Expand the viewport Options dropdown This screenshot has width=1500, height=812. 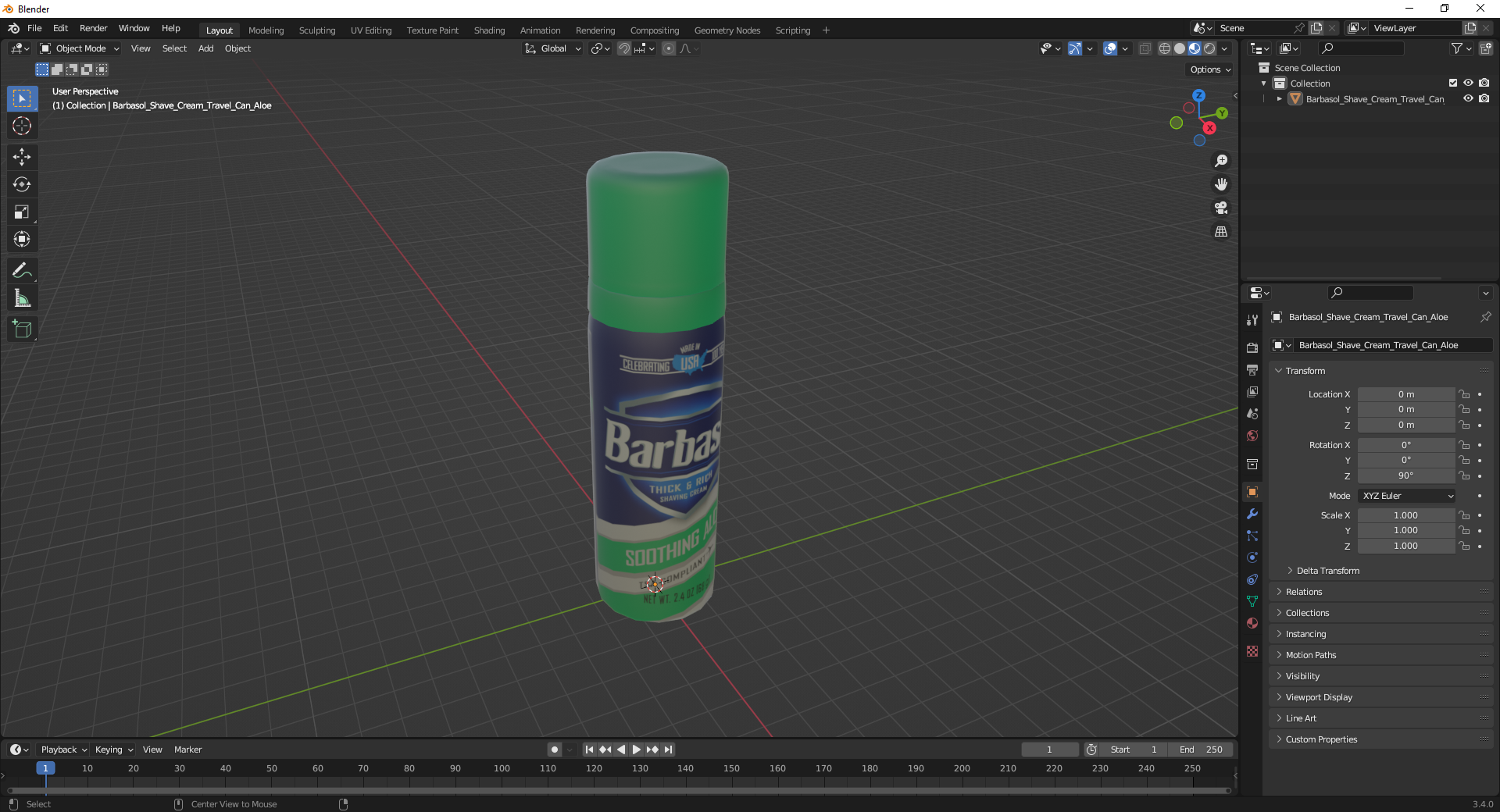[1210, 69]
